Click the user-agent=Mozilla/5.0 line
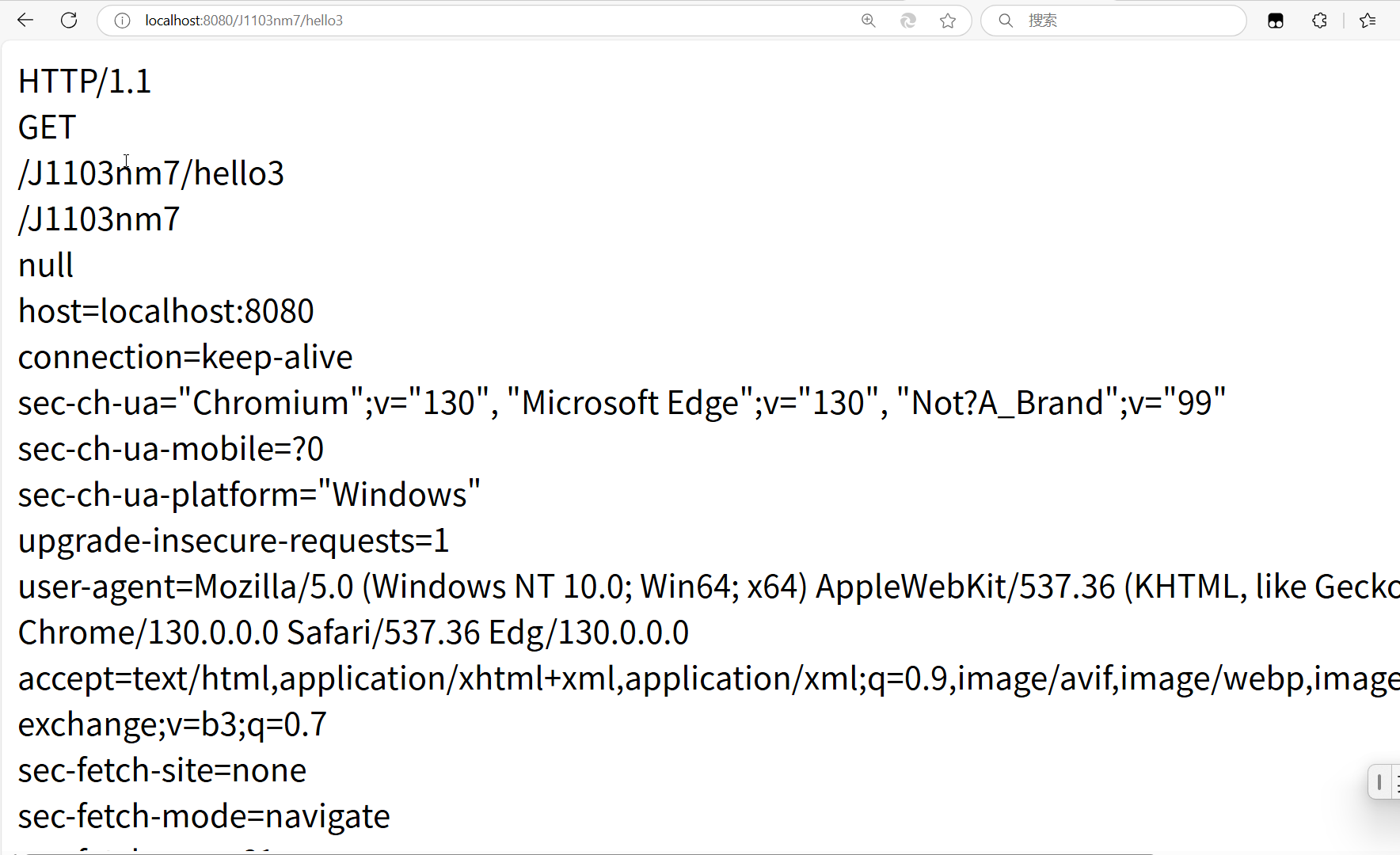Image resolution: width=1400 pixels, height=855 pixels. (x=709, y=587)
